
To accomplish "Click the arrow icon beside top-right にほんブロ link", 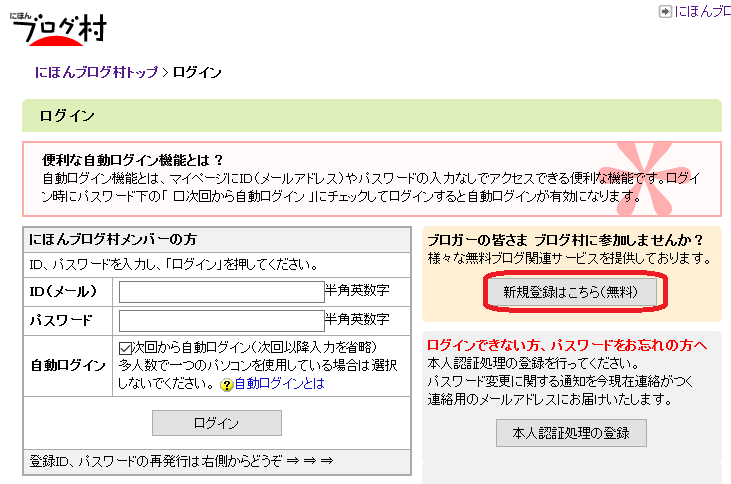I will coord(665,11).
